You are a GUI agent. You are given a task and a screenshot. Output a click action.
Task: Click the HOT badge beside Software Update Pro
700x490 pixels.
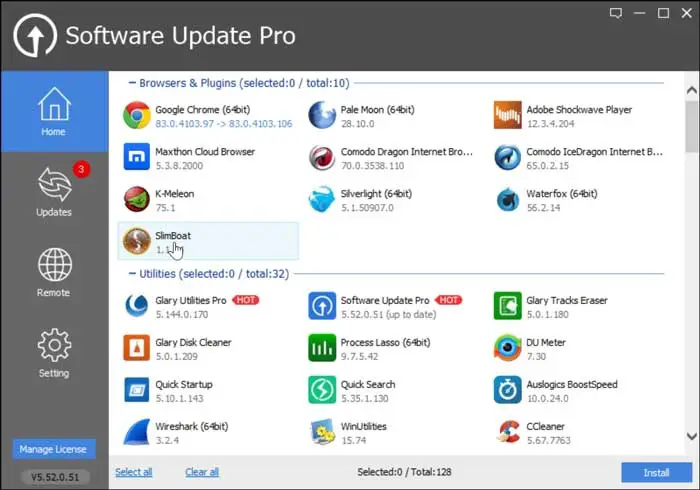click(448, 300)
